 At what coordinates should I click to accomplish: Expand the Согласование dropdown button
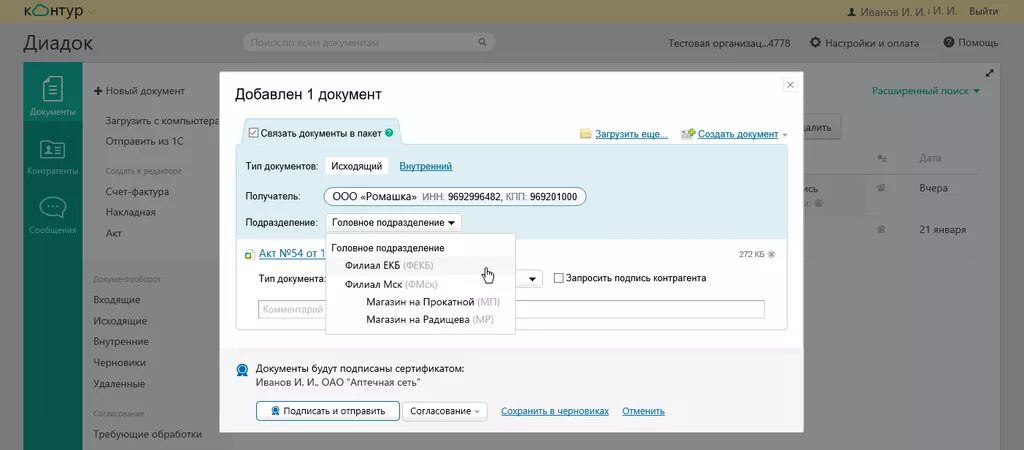tap(445, 411)
